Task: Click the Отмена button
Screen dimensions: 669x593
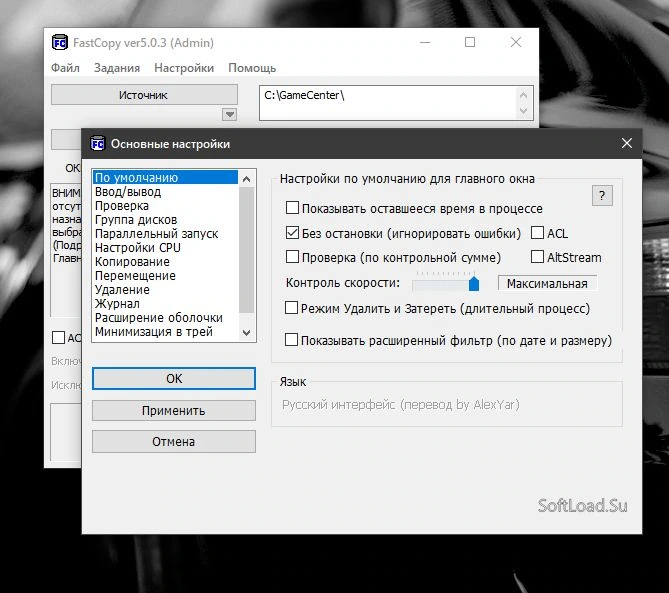Action: click(x=174, y=442)
